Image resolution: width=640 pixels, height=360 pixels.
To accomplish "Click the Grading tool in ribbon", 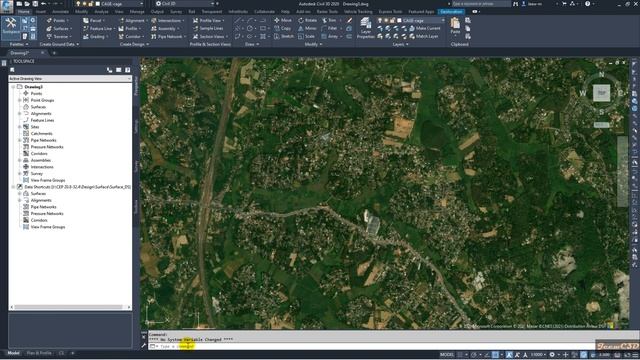I will 95,37.
